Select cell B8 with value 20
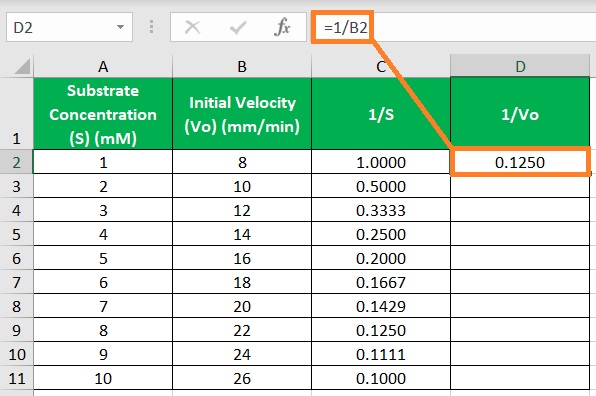Viewport: 596px width, 396px height. [x=242, y=306]
